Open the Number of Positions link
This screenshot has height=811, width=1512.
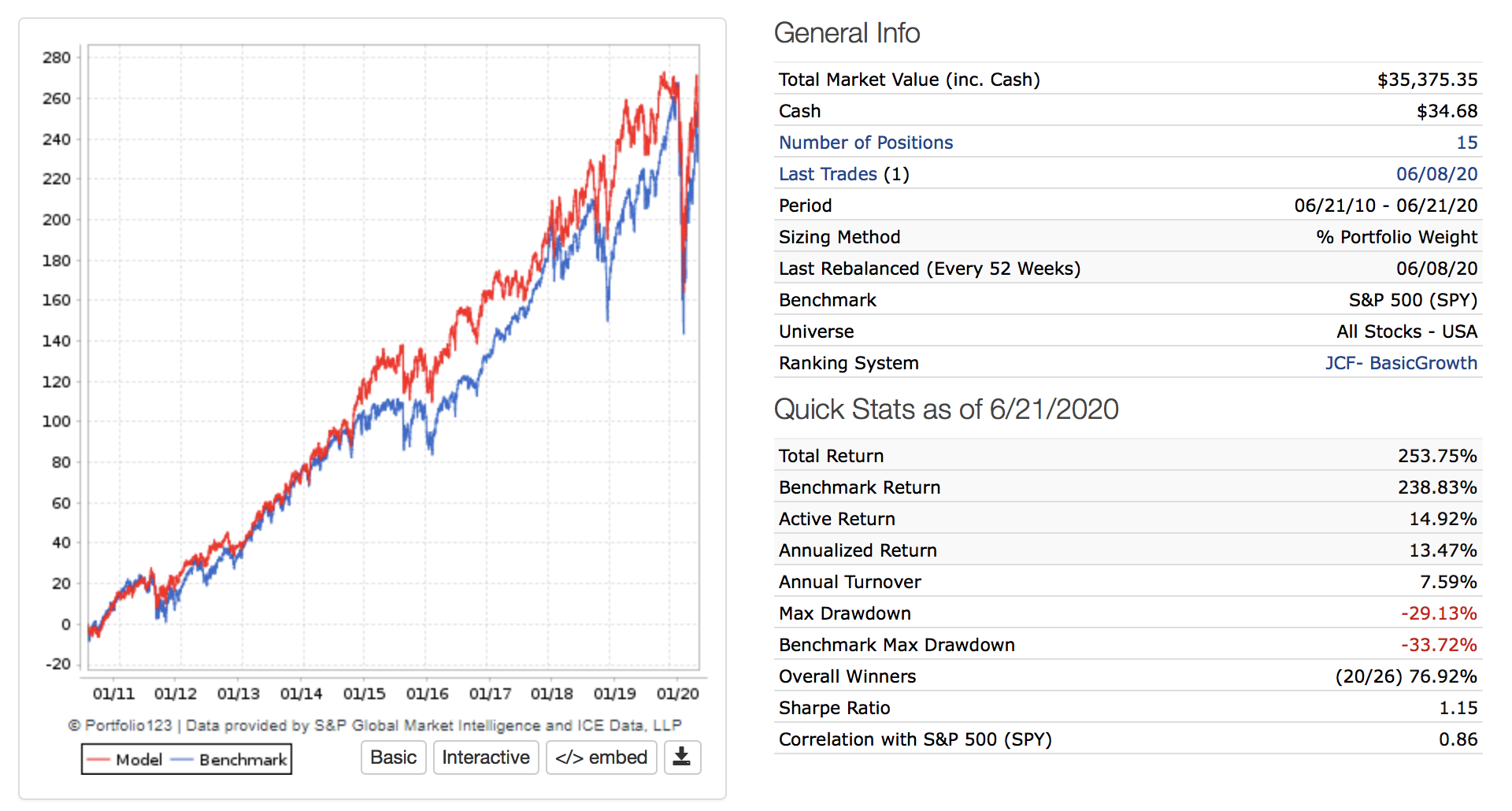click(865, 143)
